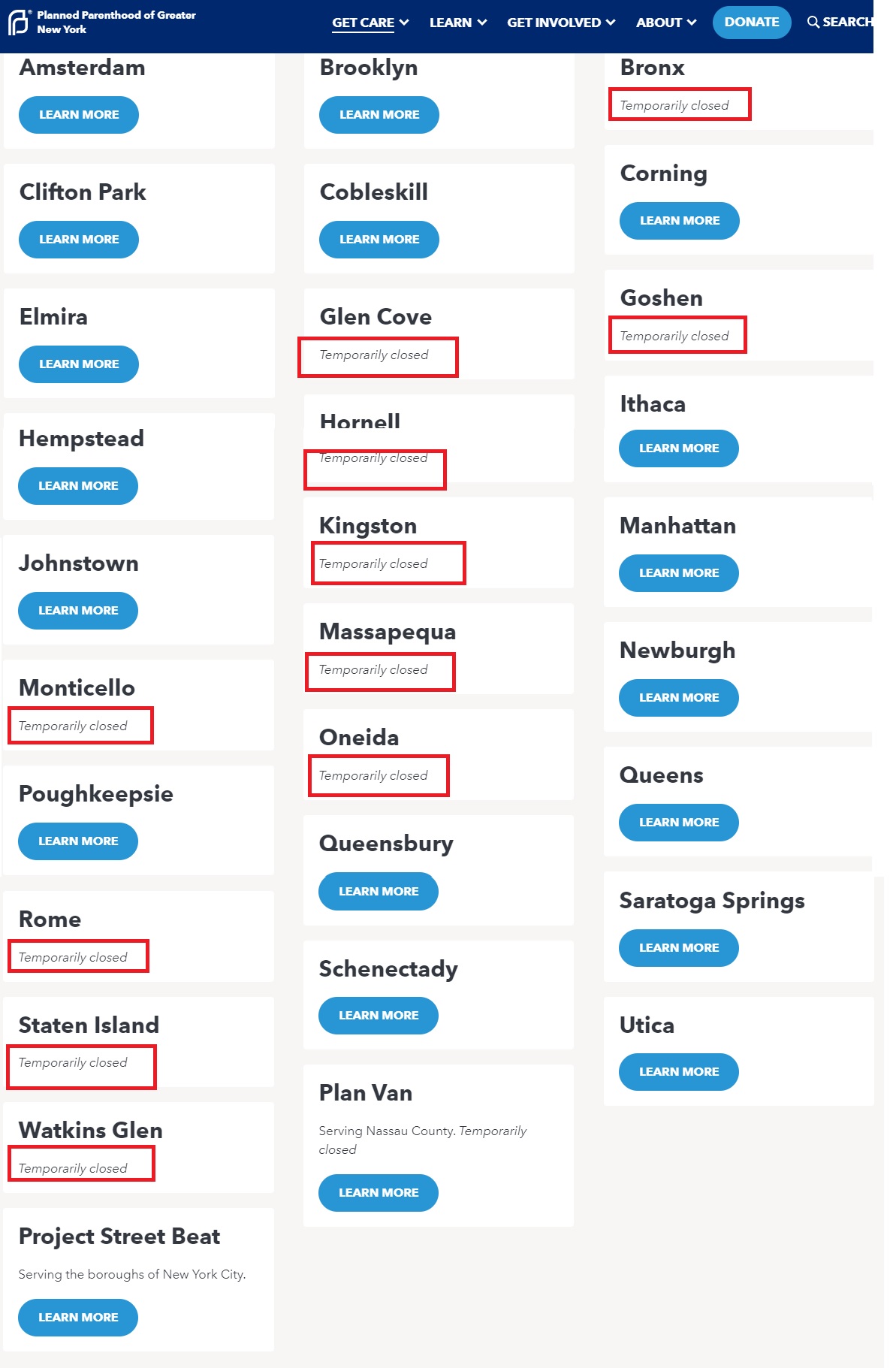
Task: Click the Planned Parenthood of Greater New York title
Action: [x=116, y=23]
